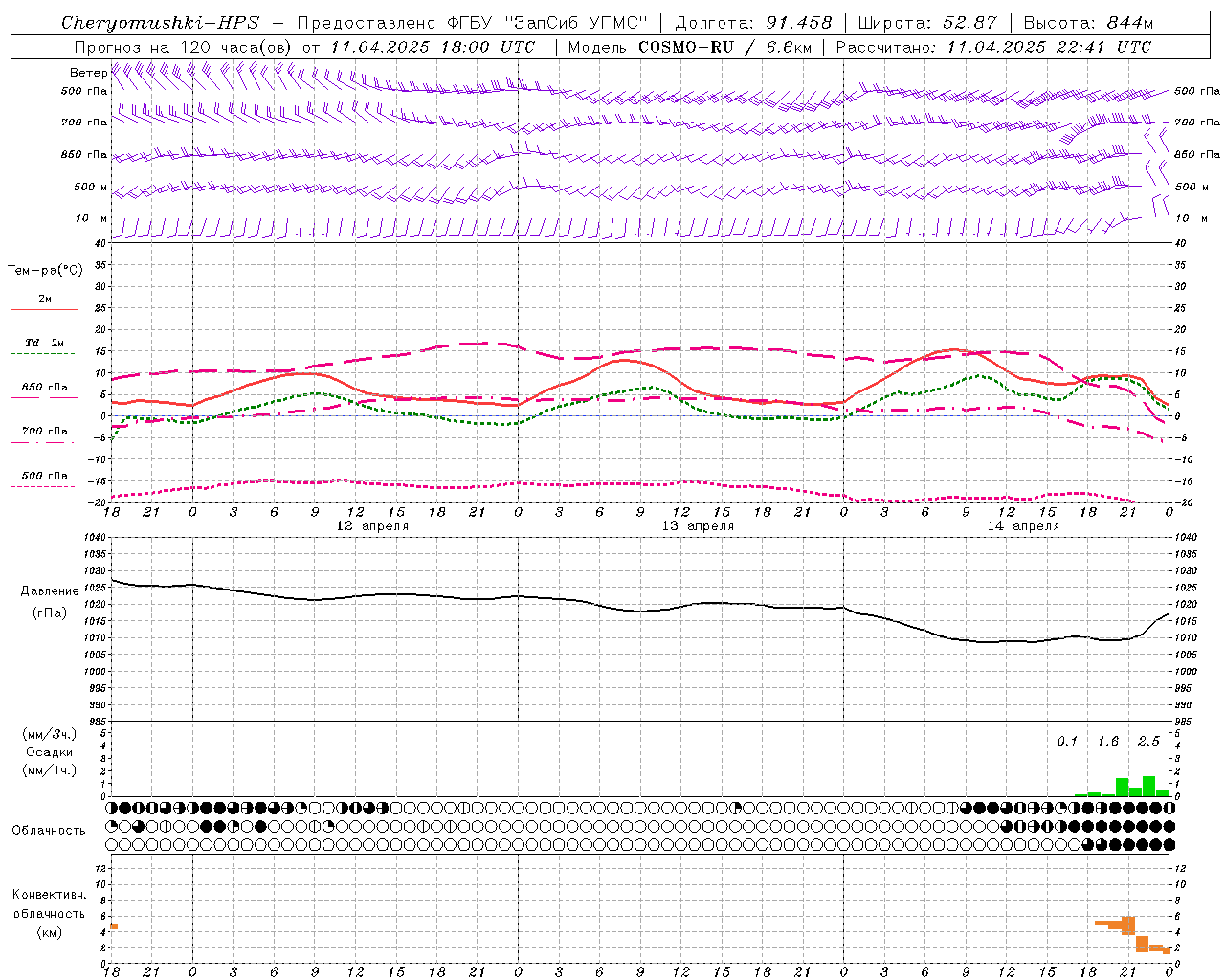This screenshot has width=1225, height=980.
Task: Click the precipitation total value "1.6"
Action: pyautogui.click(x=1108, y=741)
